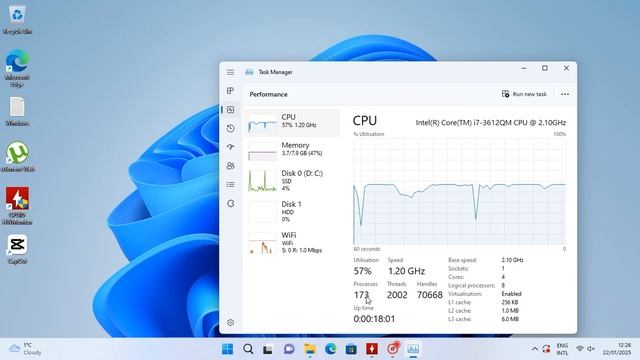The image size is (640, 360).
Task: Select the blank document file on desktop
Action: 17,111
